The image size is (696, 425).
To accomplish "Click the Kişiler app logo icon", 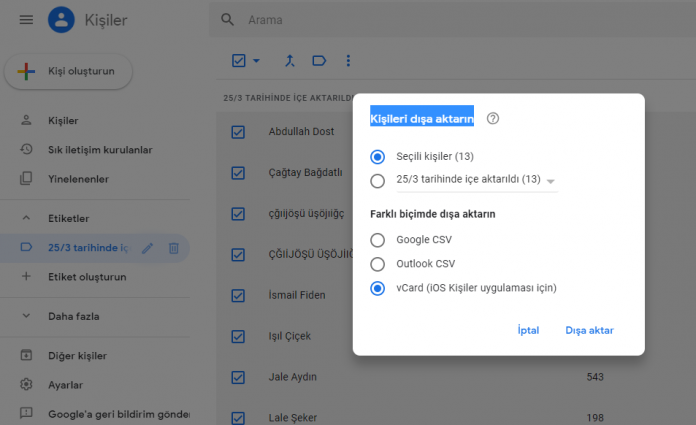I will 61,20.
